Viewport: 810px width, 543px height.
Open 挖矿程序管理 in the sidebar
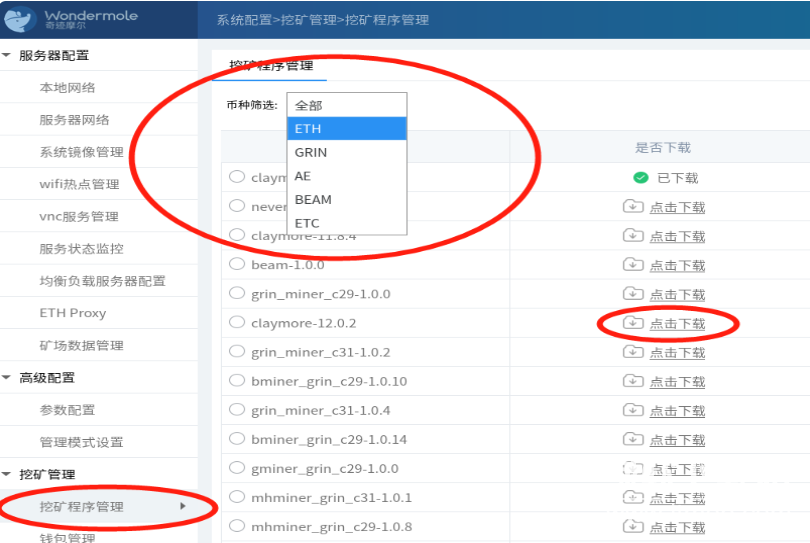pyautogui.click(x=82, y=506)
